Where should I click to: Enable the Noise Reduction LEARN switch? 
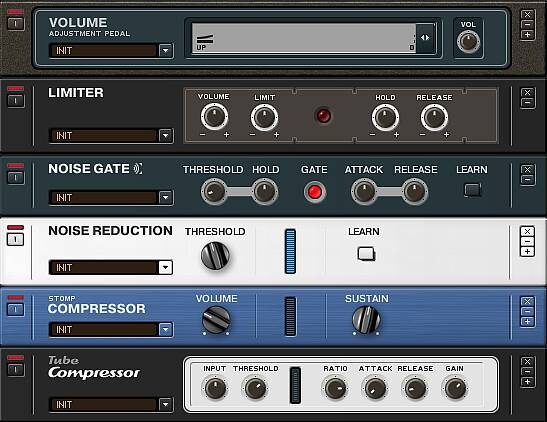click(366, 254)
